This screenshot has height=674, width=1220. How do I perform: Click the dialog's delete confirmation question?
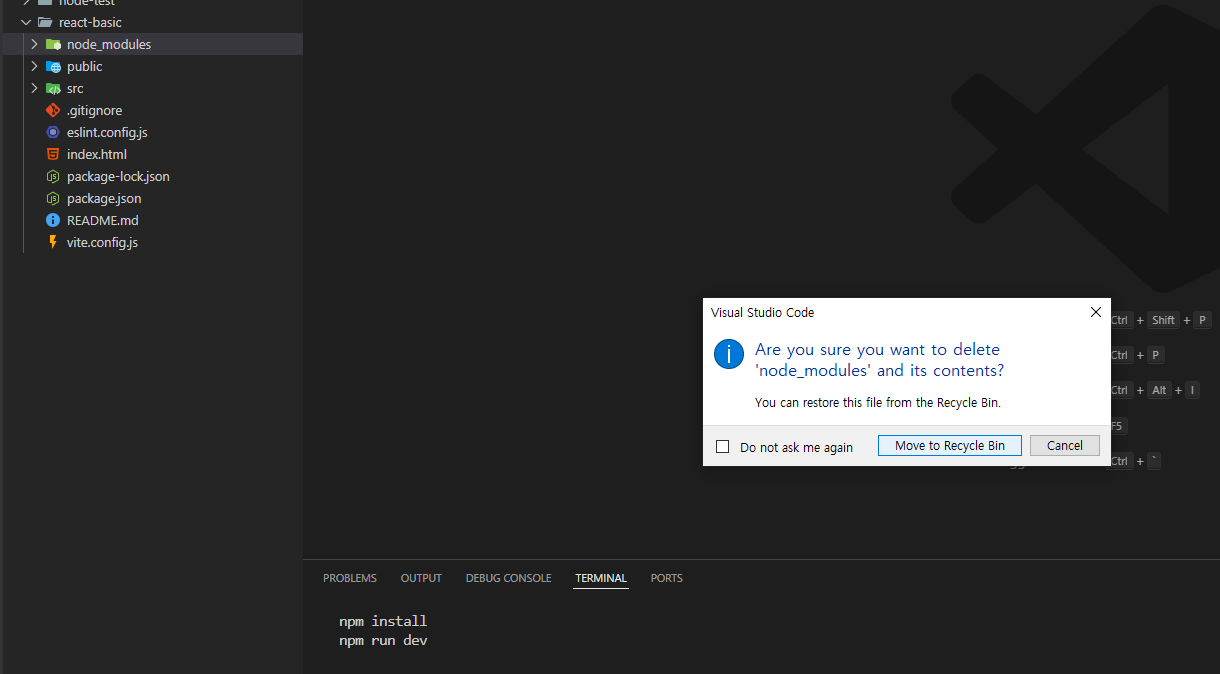coord(880,360)
